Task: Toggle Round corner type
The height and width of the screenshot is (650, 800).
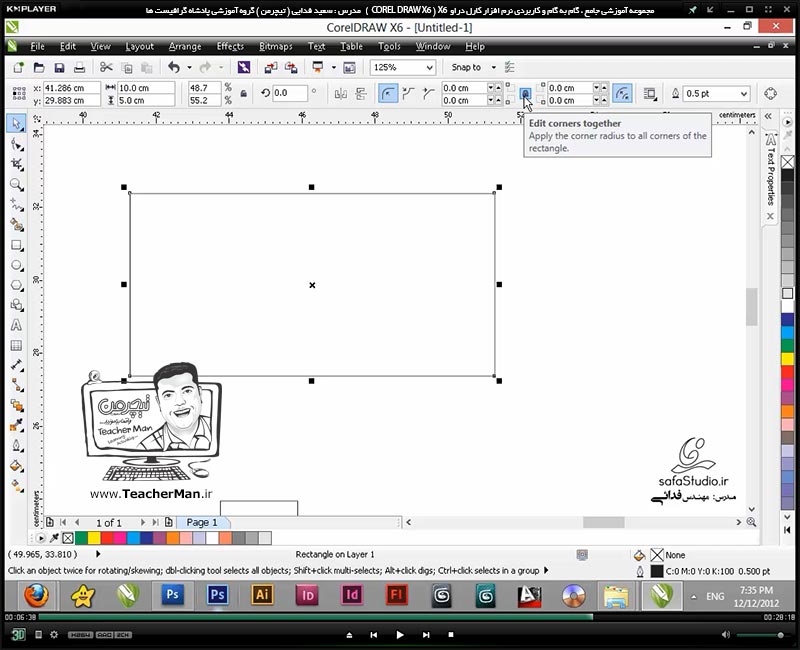Action: (388, 94)
